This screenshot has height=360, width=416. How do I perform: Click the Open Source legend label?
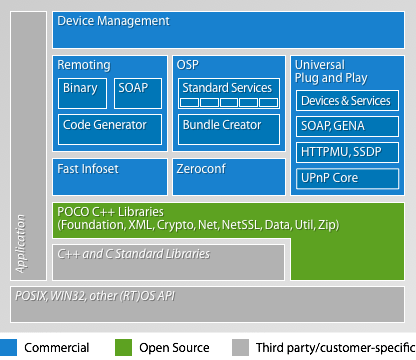(x=174, y=348)
